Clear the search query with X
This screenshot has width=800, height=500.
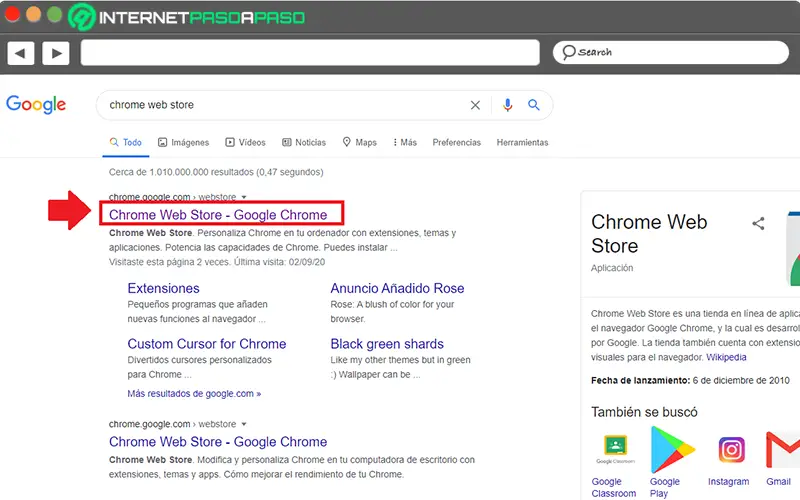[475, 105]
